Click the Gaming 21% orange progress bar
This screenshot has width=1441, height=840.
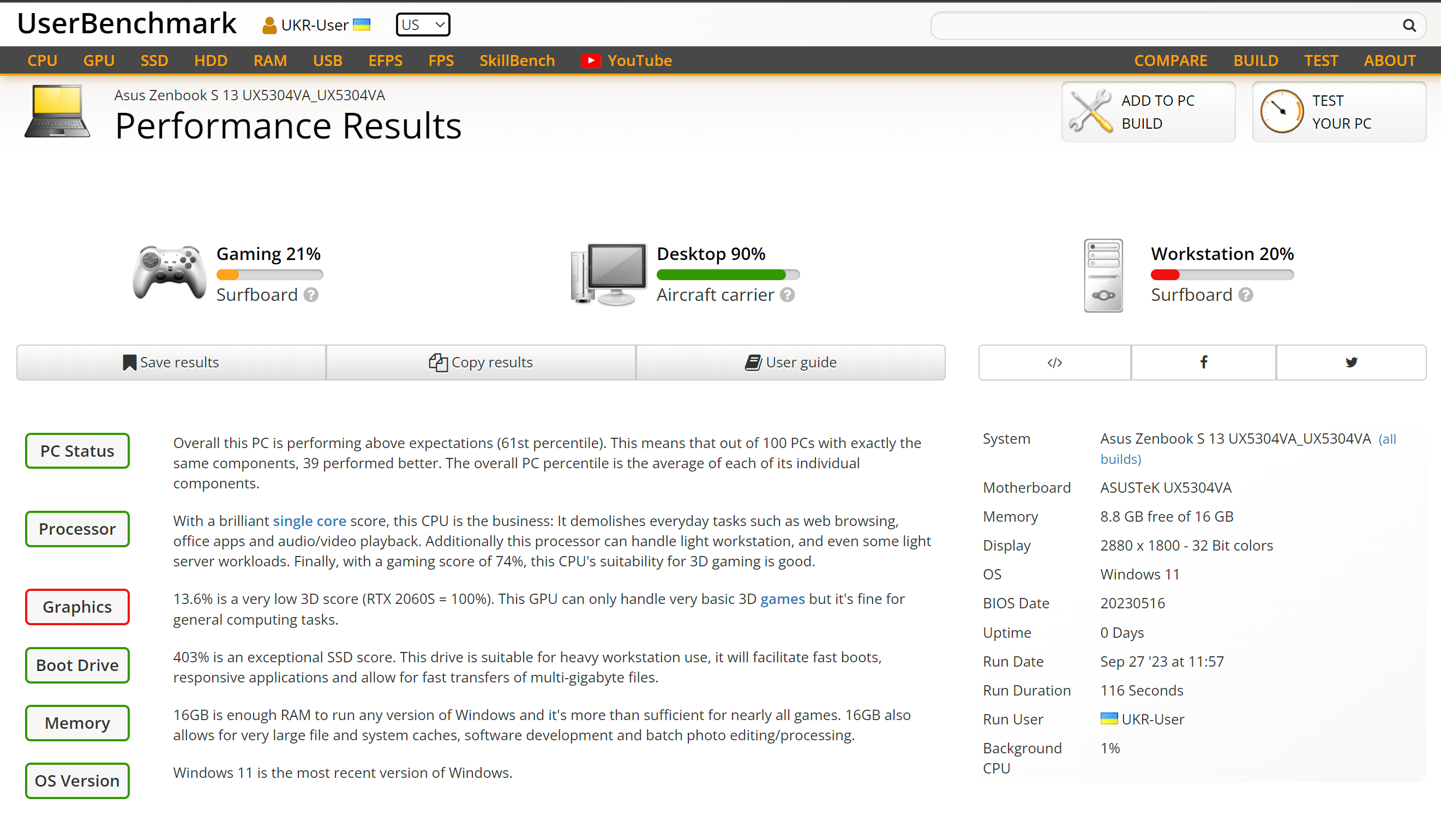(x=269, y=275)
